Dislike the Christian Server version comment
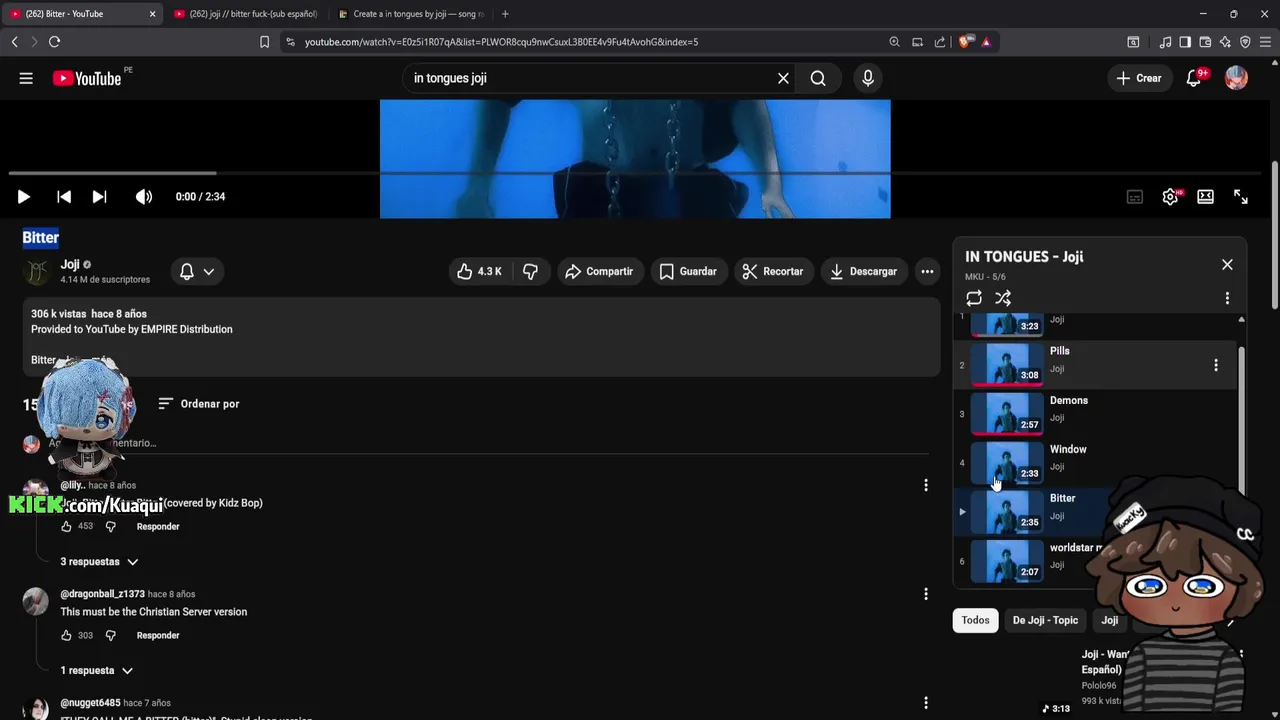The height and width of the screenshot is (720, 1280). (x=111, y=636)
